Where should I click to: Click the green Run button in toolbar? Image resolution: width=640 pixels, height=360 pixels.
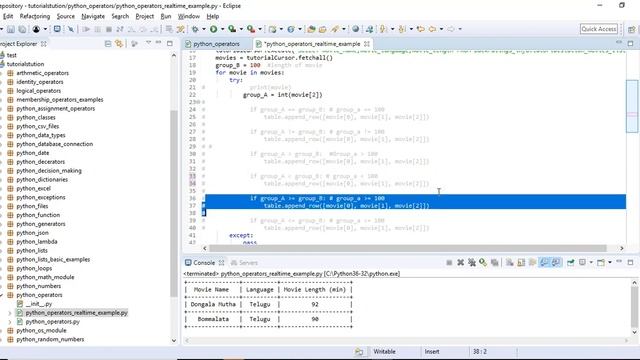[x=213, y=29]
